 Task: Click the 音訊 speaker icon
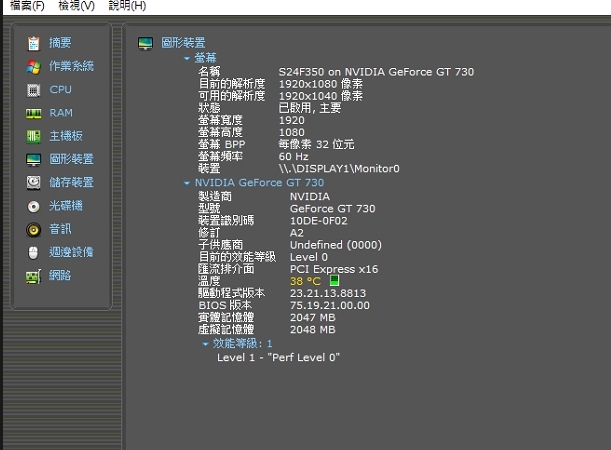34,229
